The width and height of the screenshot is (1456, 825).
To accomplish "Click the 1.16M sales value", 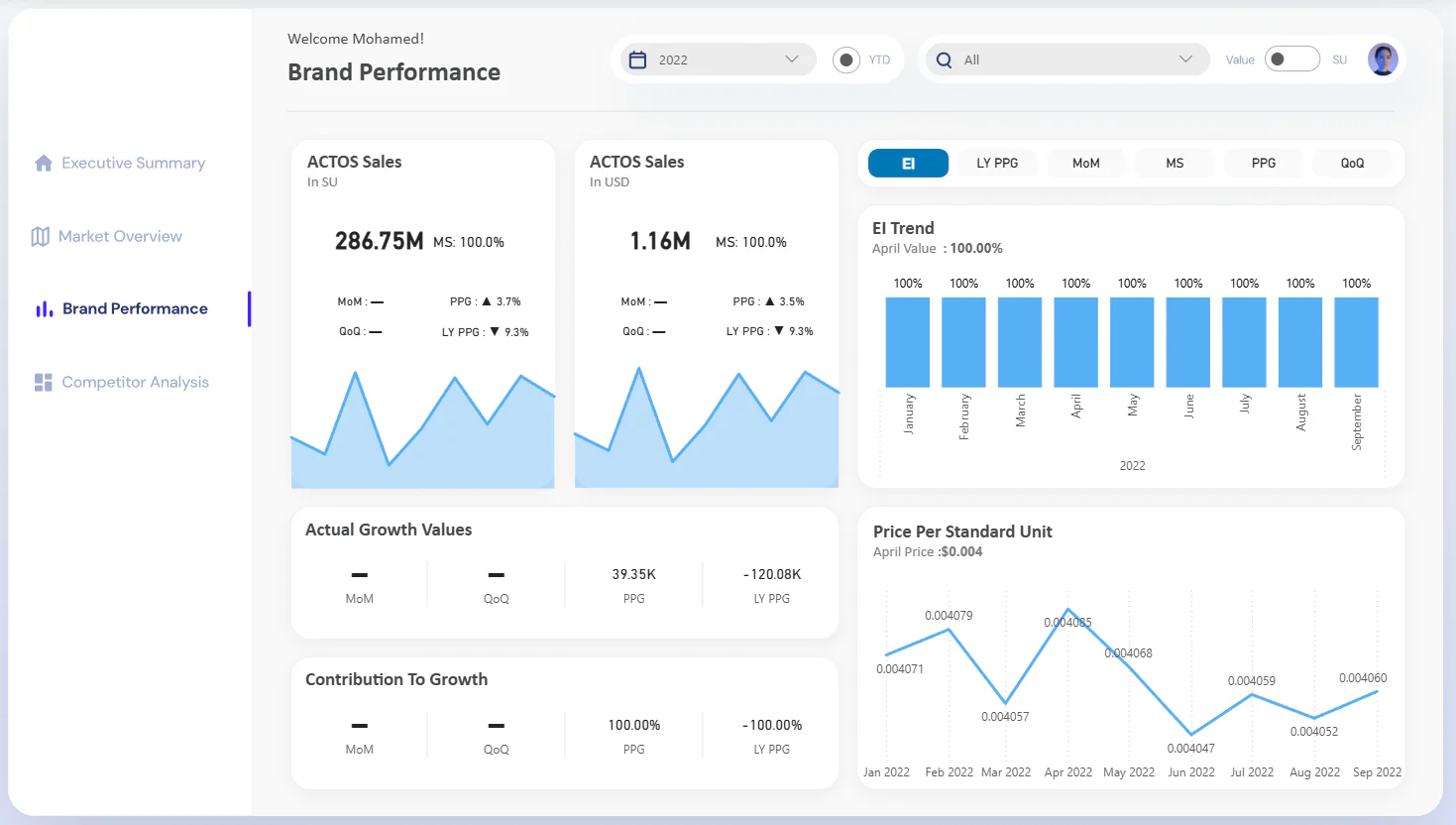I will coord(660,241).
